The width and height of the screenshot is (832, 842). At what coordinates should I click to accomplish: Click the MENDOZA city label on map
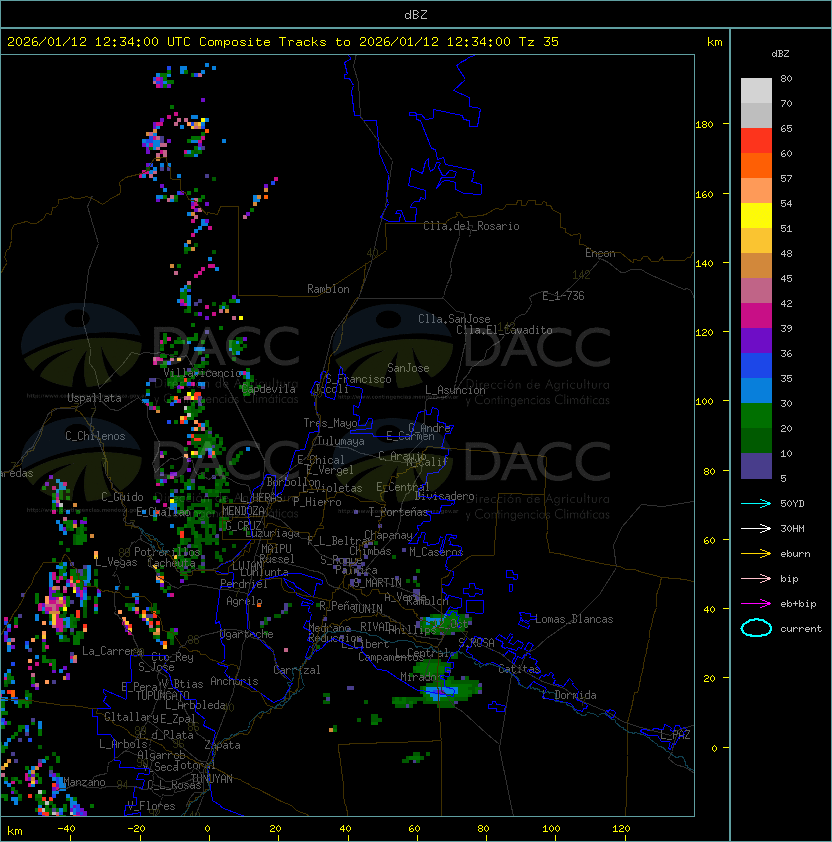pyautogui.click(x=243, y=511)
